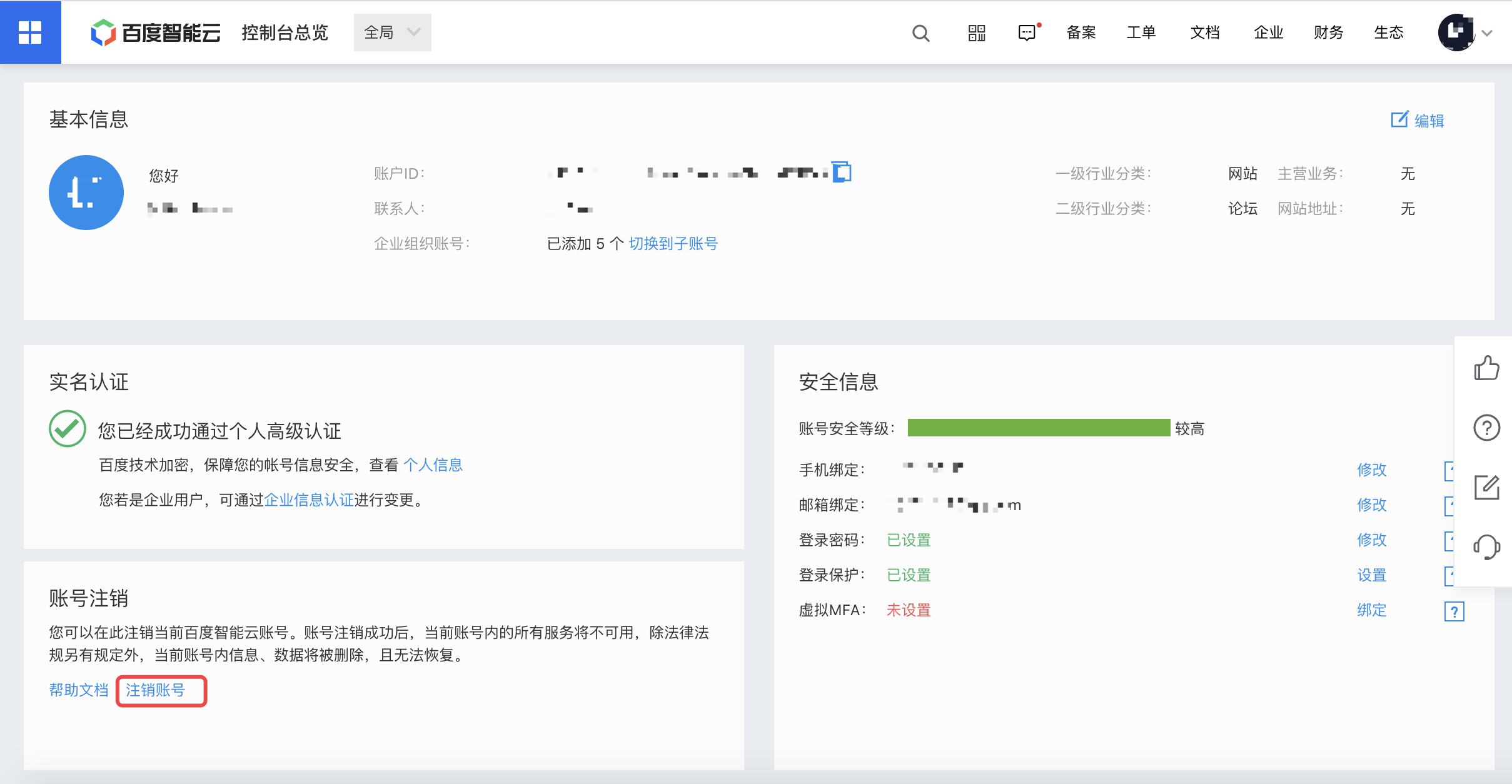
Task: Click the help icon beside 虚拟MFA
Action: click(1454, 611)
